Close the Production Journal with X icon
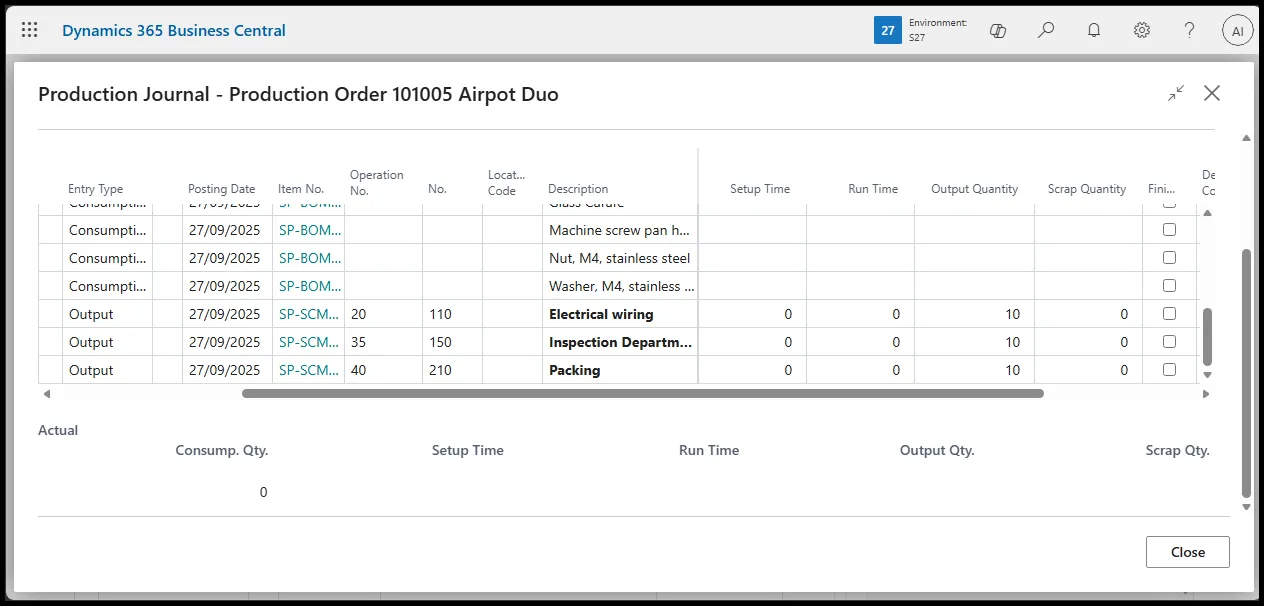Viewport: 1264px width, 606px height. tap(1212, 93)
